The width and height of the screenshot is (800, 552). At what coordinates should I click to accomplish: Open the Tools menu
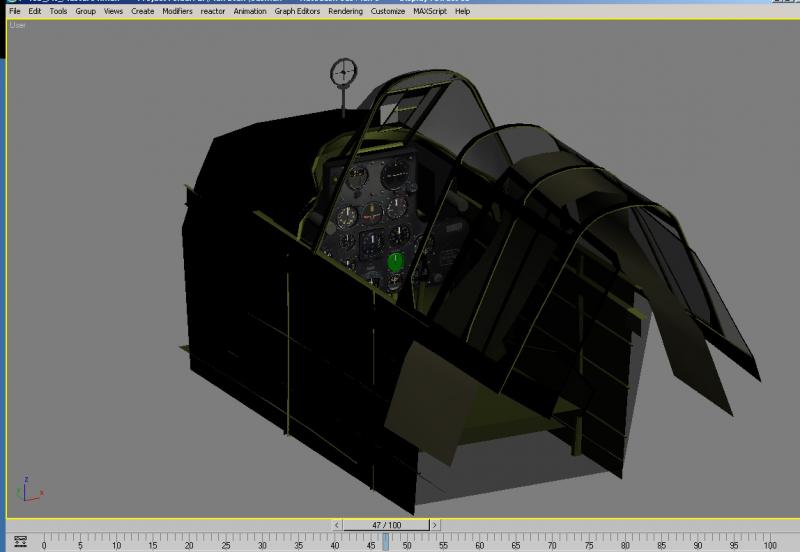[x=58, y=11]
